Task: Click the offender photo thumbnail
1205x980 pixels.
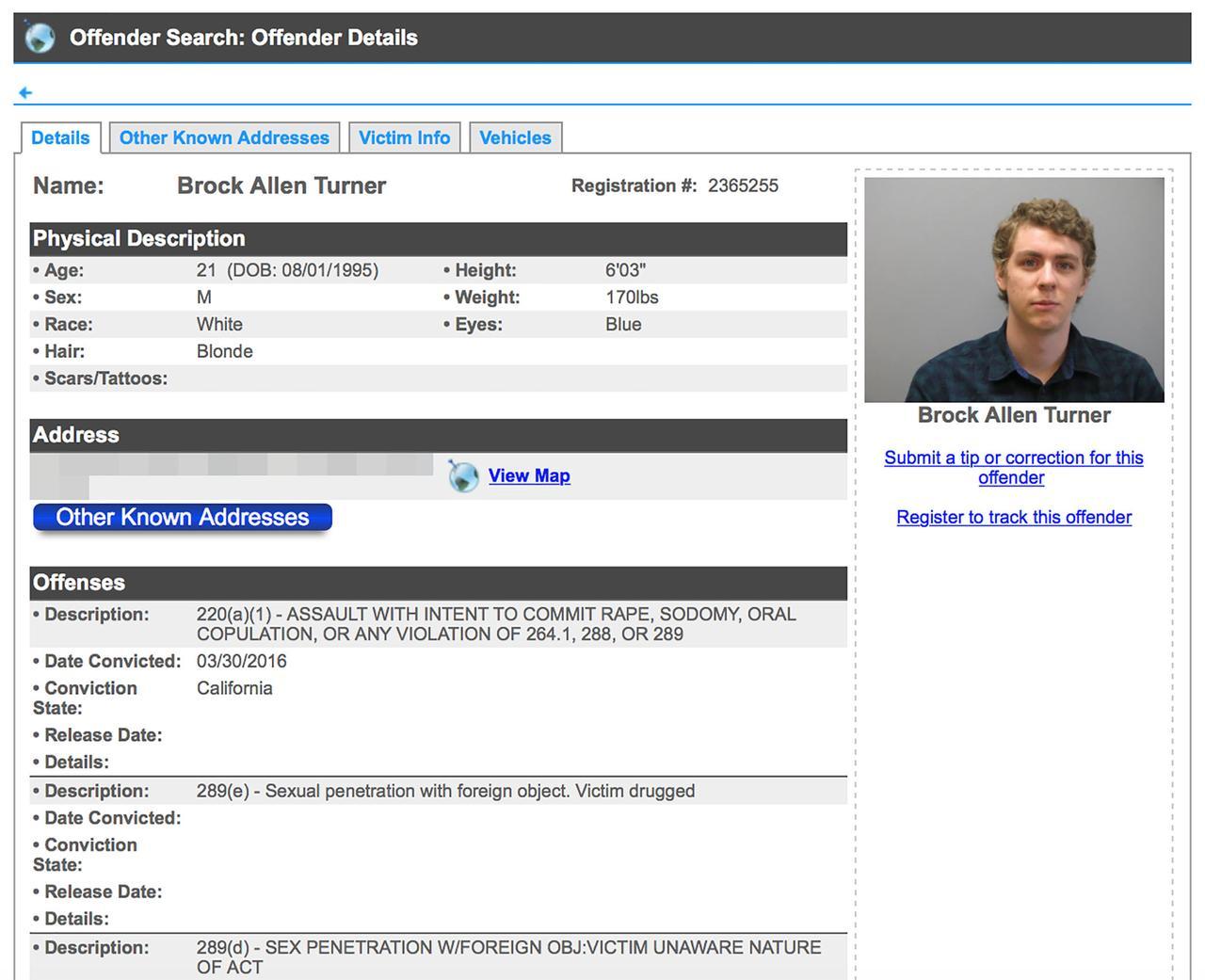Action: [1014, 290]
